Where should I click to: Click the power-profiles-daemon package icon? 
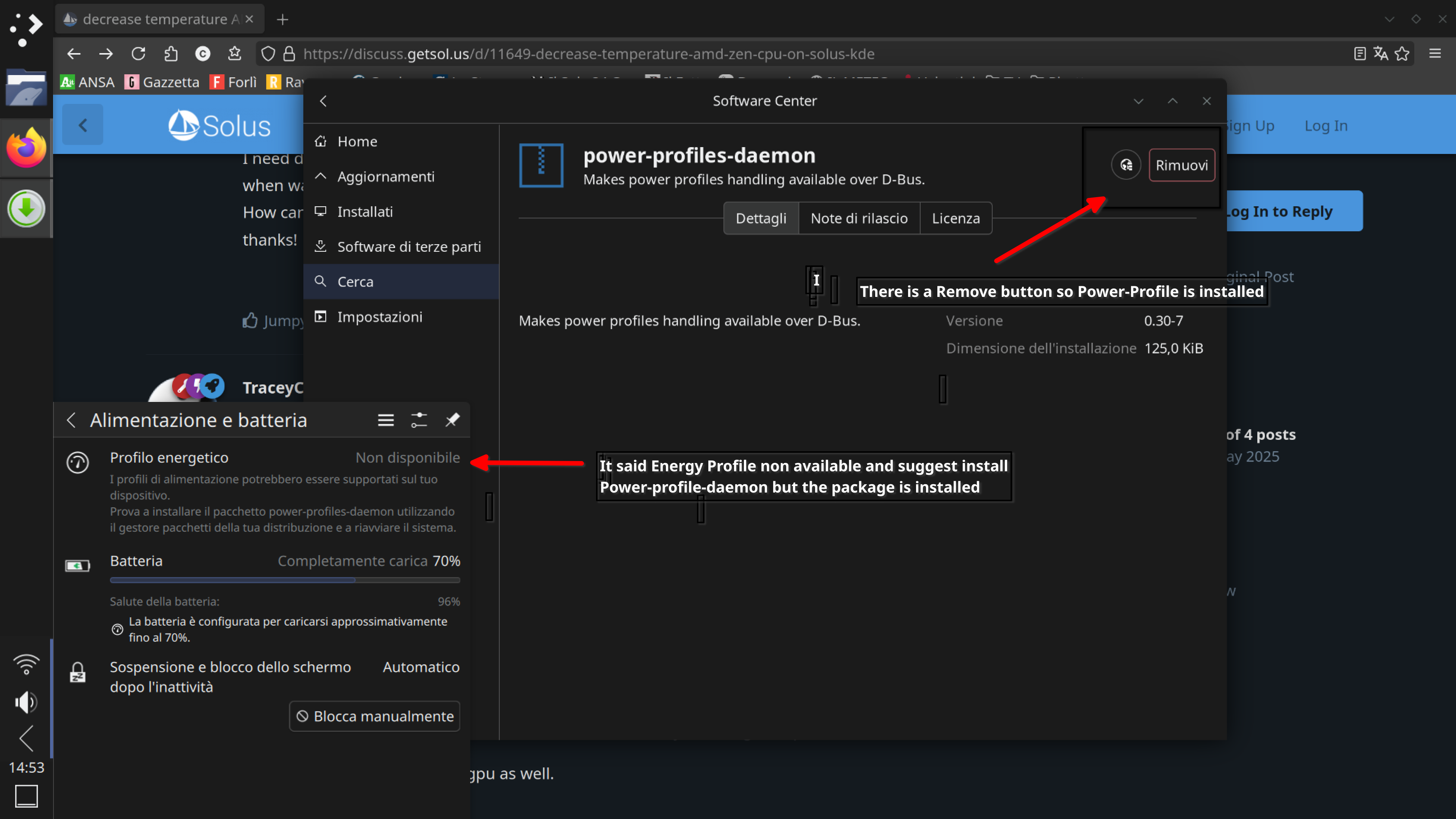click(x=541, y=165)
